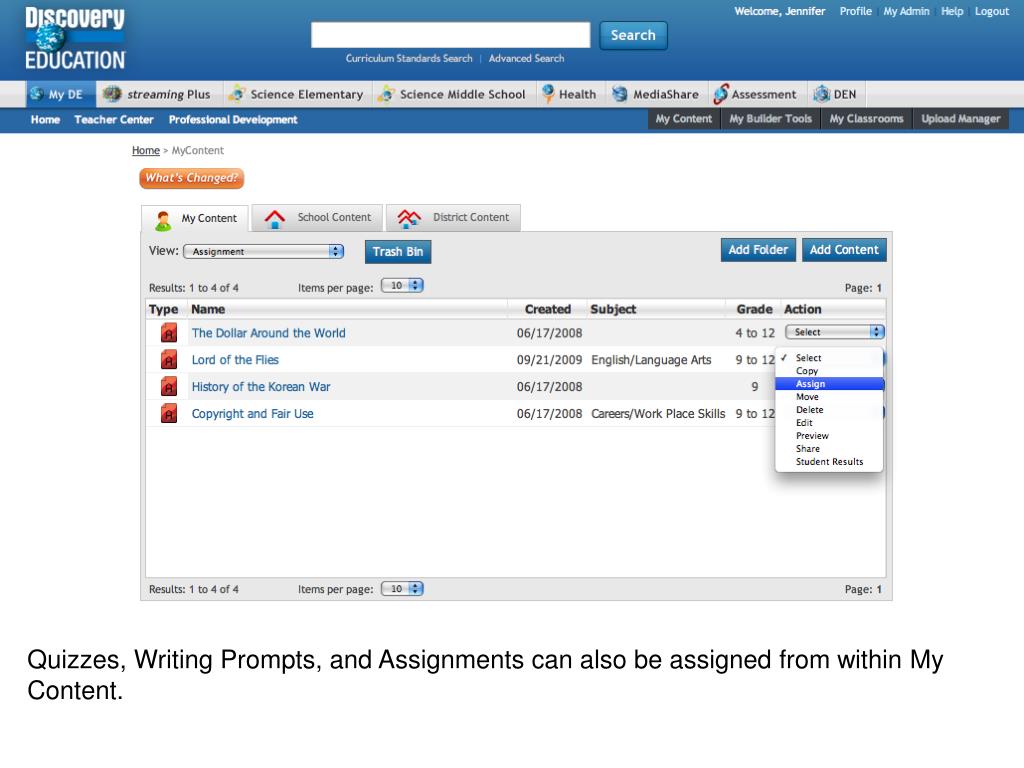
Task: Open History of the Korean War assignment
Action: click(261, 387)
